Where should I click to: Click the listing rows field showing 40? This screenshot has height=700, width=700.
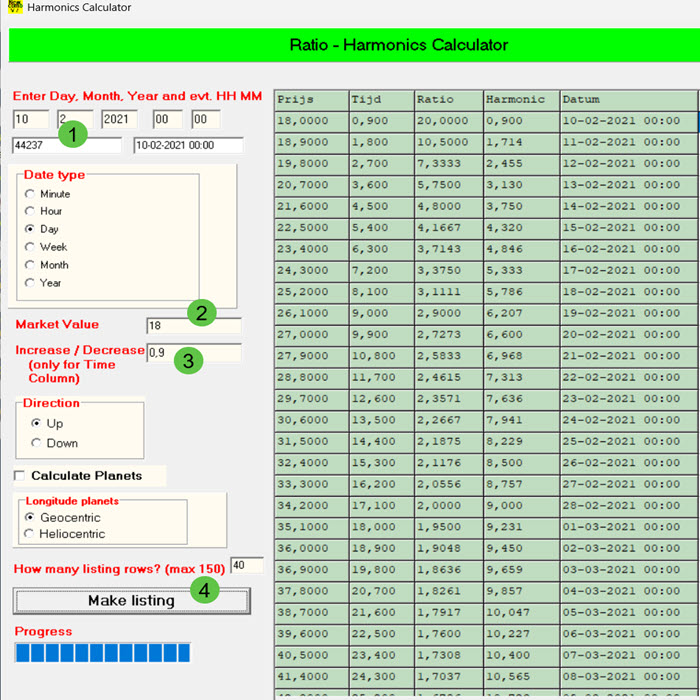[247, 565]
